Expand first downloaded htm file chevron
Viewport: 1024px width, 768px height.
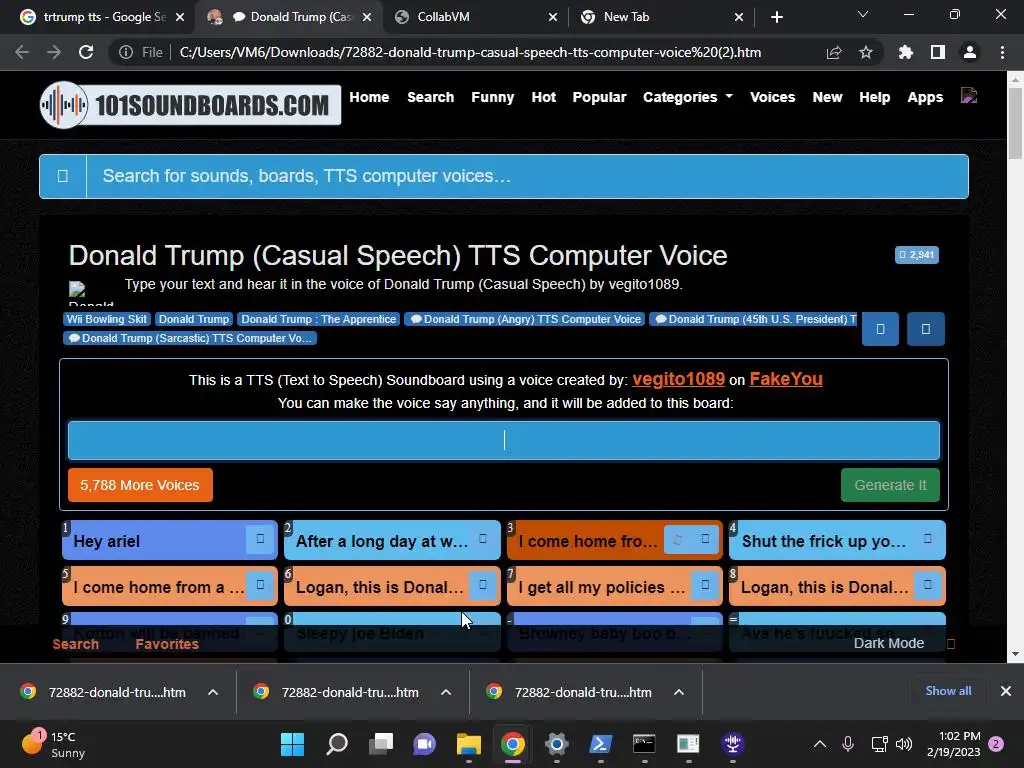(213, 692)
